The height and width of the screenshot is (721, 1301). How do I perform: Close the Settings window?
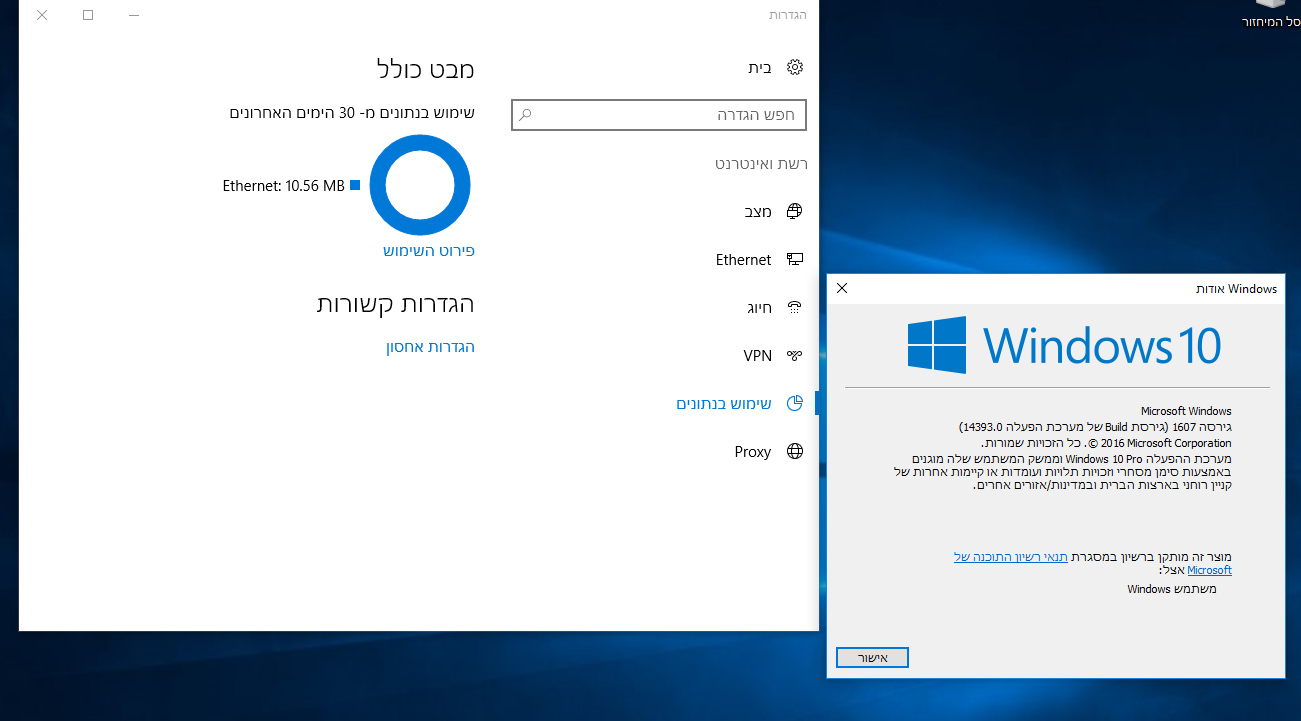42,15
